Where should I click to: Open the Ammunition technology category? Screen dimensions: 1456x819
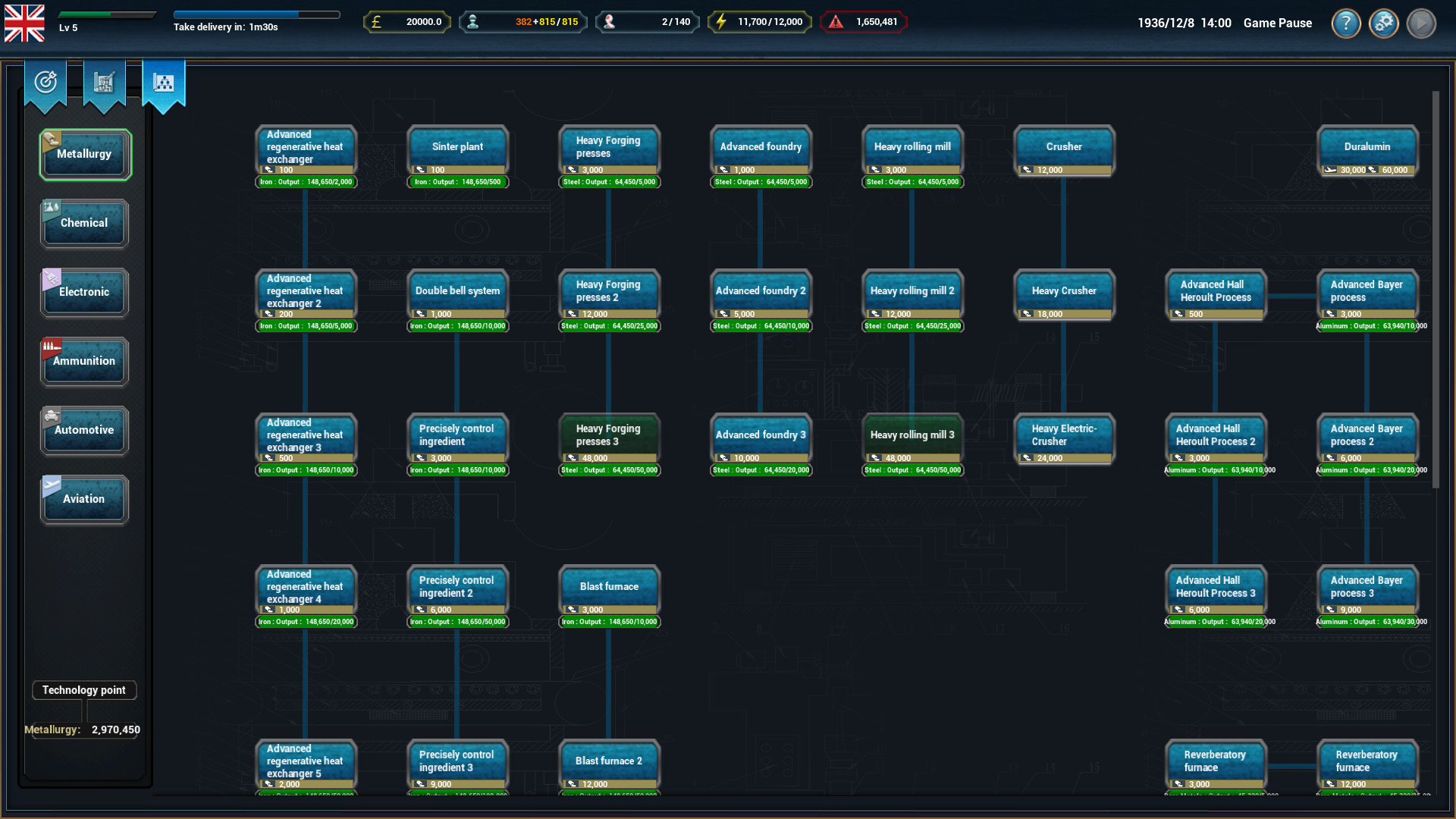[84, 362]
